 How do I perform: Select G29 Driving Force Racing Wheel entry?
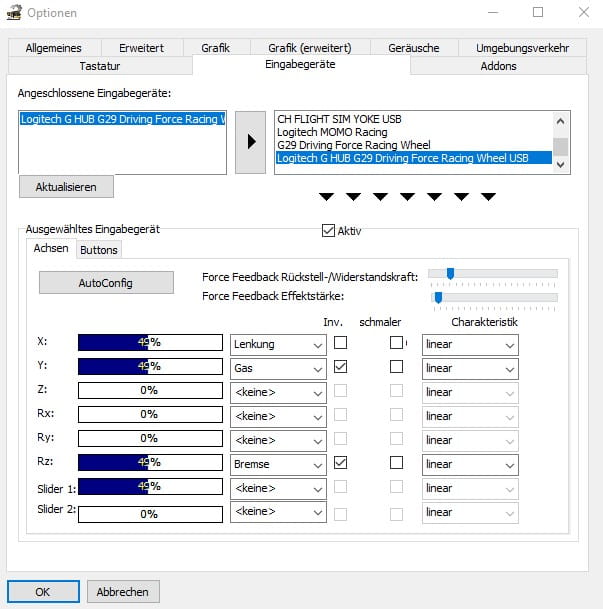tap(354, 145)
